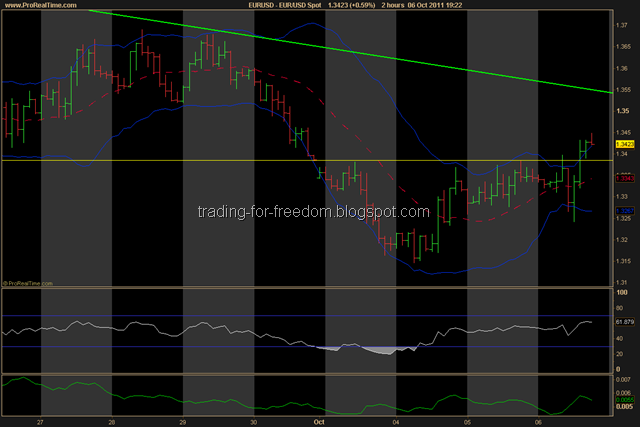
Task: Click the 27 date label on time axis
Action: click(x=40, y=422)
